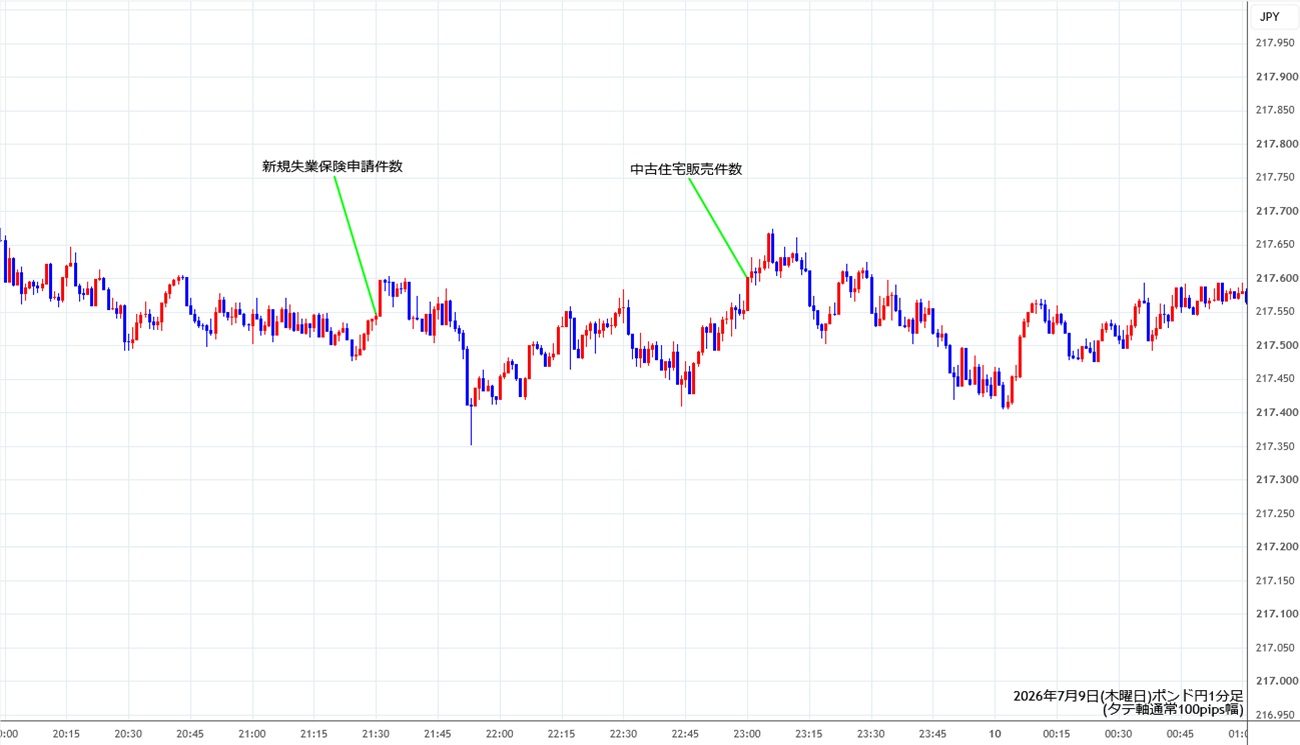Click the 217.300 price axis label
This screenshot has height=745, width=1300.
(1275, 479)
